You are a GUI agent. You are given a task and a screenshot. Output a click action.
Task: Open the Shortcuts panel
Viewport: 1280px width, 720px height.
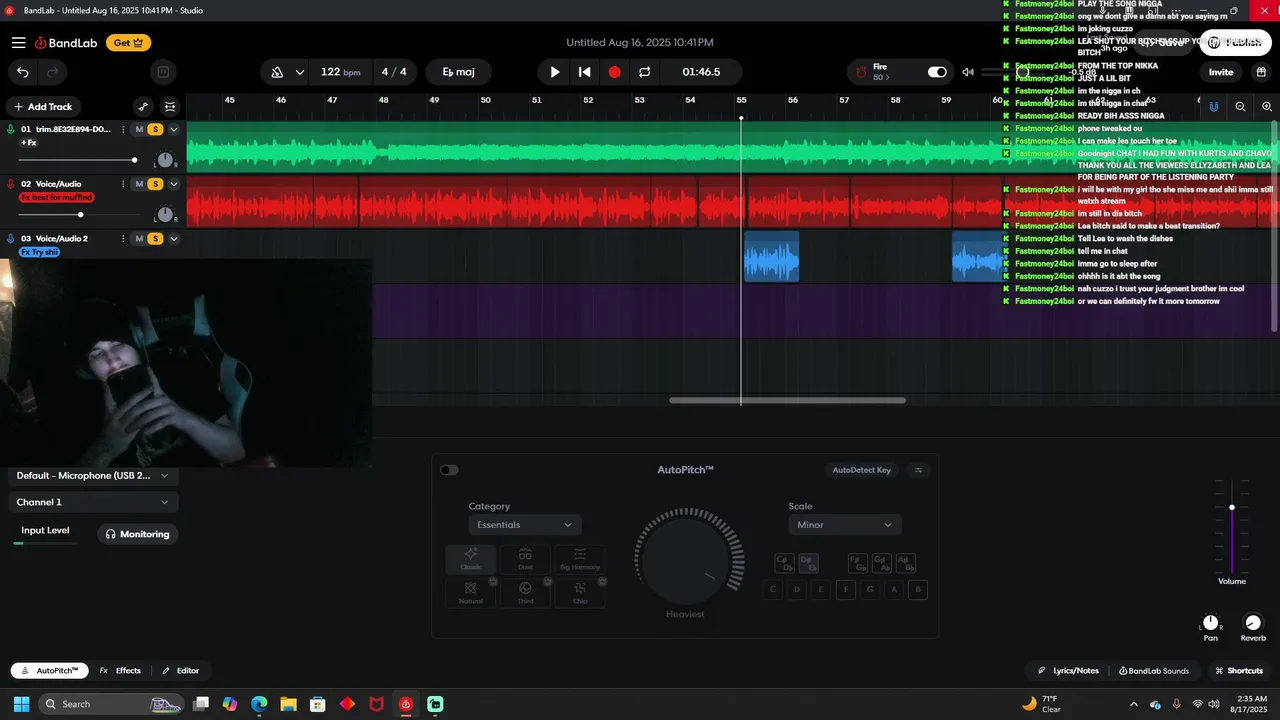[1238, 671]
